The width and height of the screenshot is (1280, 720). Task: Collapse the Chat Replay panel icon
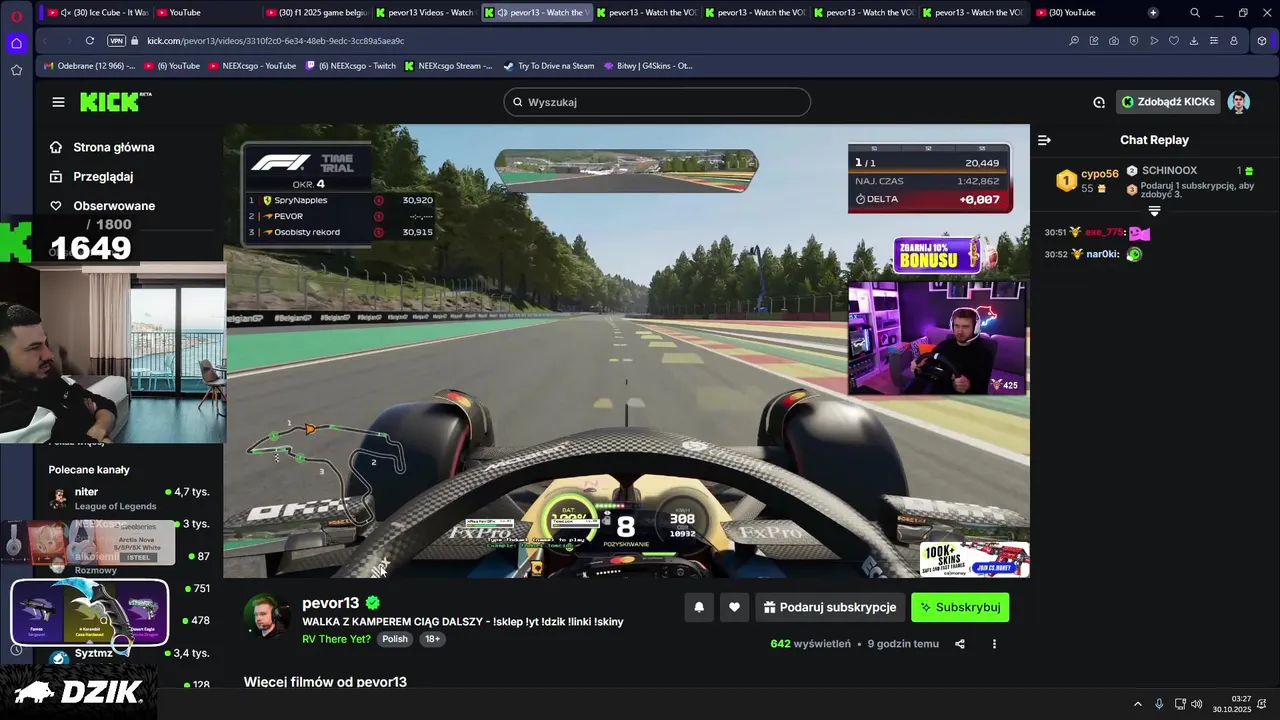(x=1044, y=140)
